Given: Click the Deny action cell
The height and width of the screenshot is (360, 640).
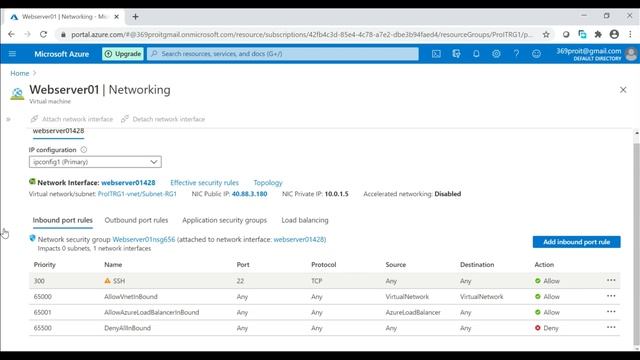Looking at the screenshot, I should [x=547, y=328].
